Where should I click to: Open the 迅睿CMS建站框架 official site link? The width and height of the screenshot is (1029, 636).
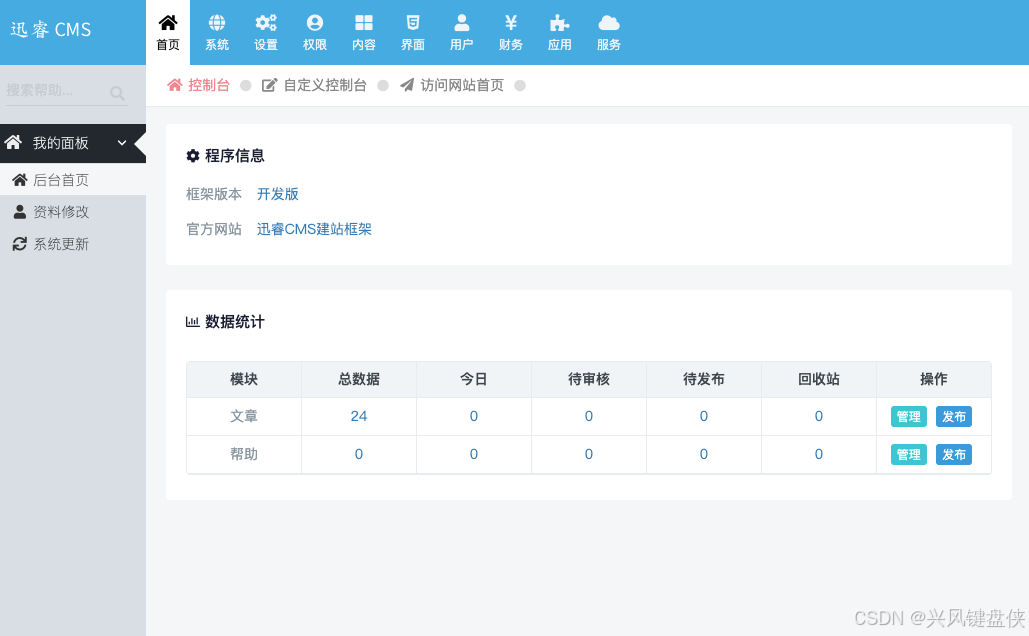pyautogui.click(x=314, y=229)
